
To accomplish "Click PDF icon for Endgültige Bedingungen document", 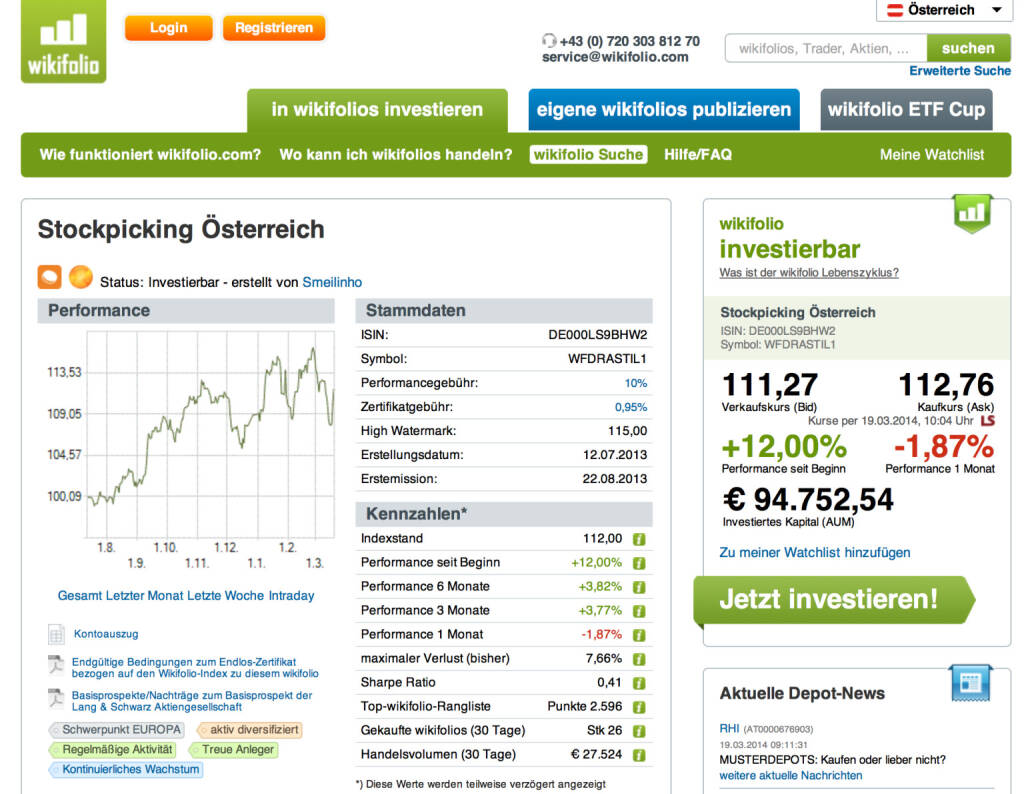I will [56, 667].
